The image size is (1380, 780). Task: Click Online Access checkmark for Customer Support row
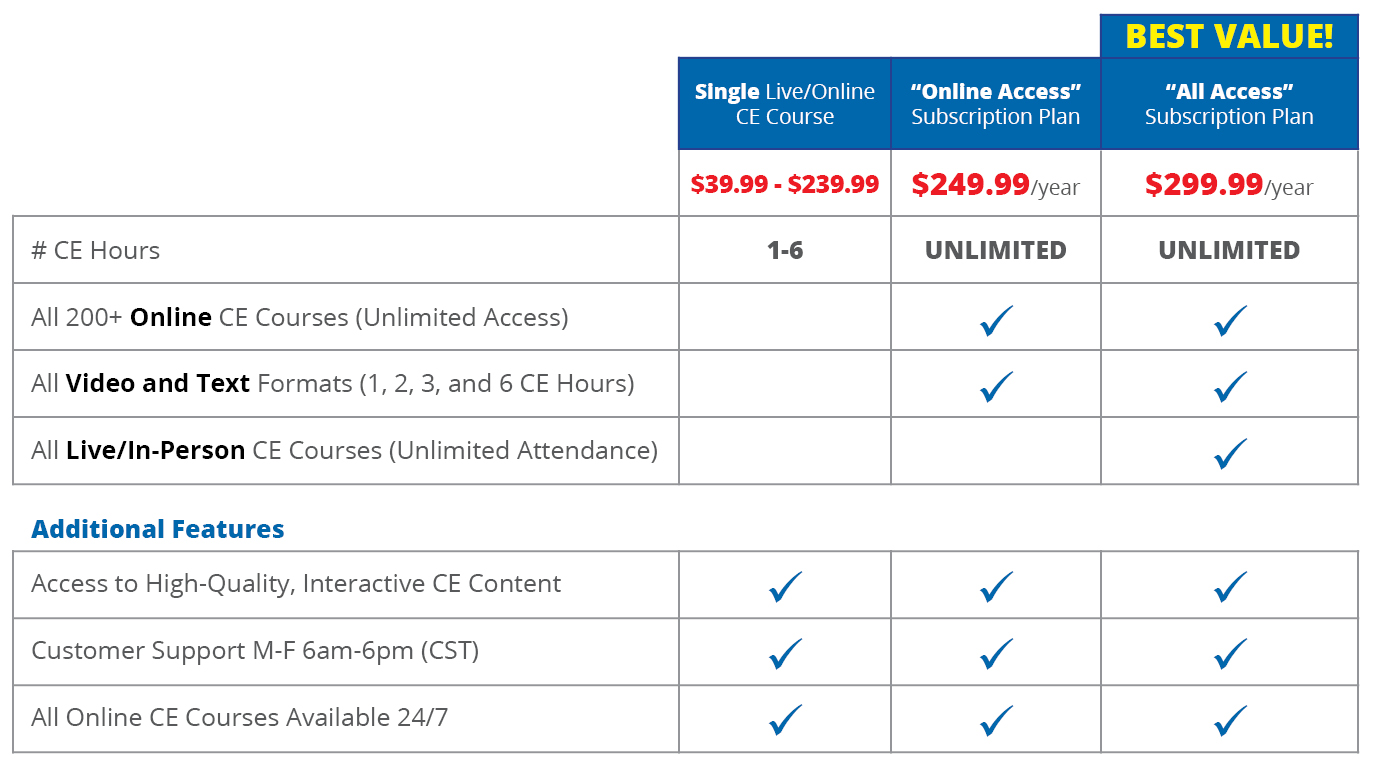tap(997, 653)
